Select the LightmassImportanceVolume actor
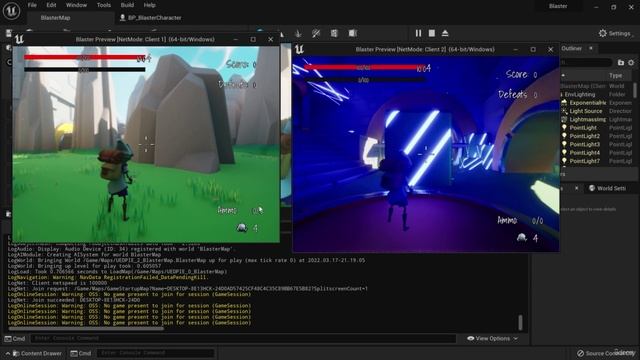Image resolution: width=640 pixels, height=360 pixels. point(596,120)
